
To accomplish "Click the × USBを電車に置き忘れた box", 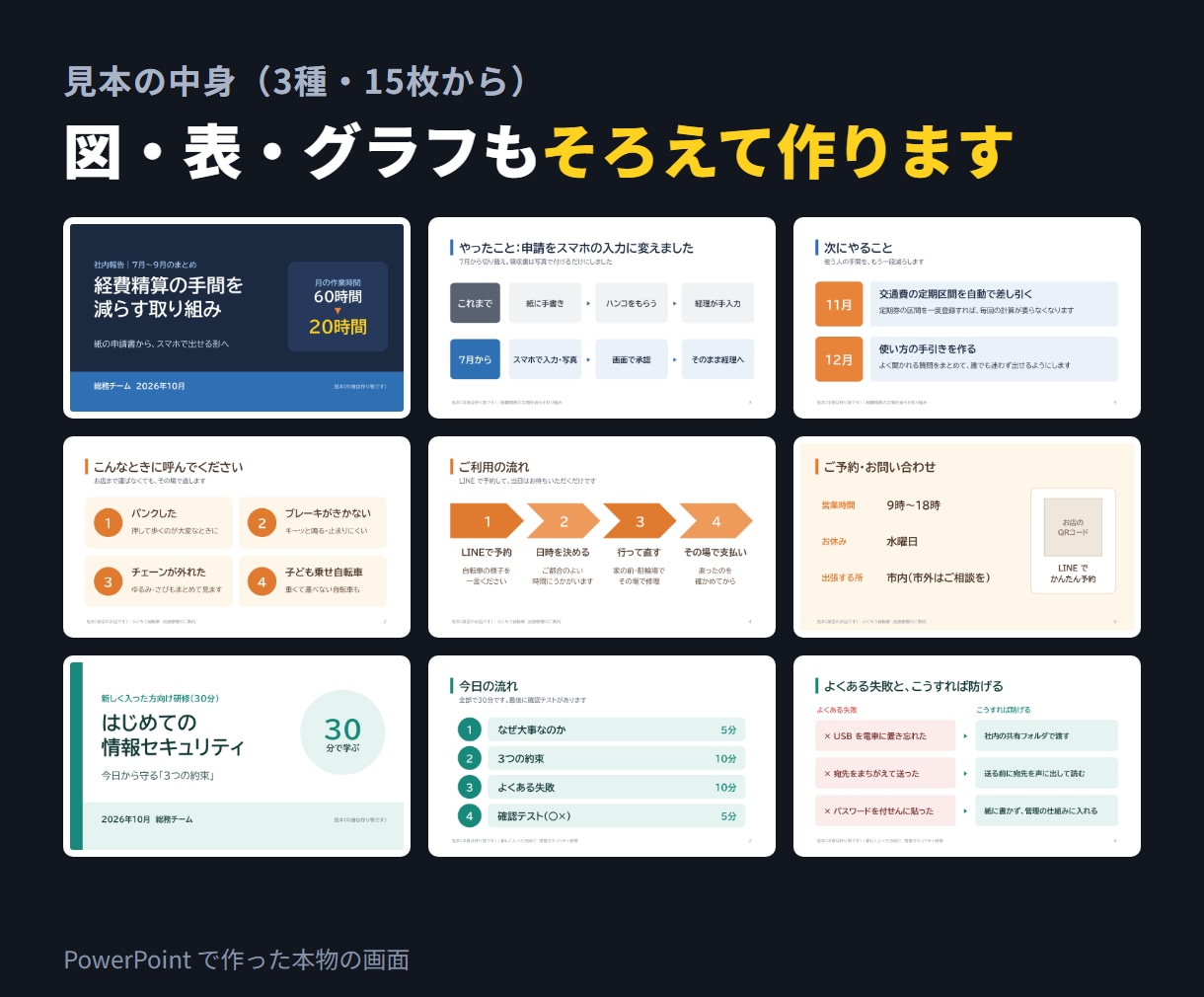I will point(885,735).
